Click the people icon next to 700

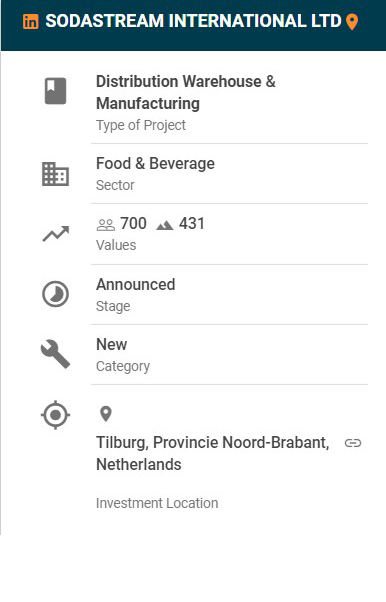(106, 225)
